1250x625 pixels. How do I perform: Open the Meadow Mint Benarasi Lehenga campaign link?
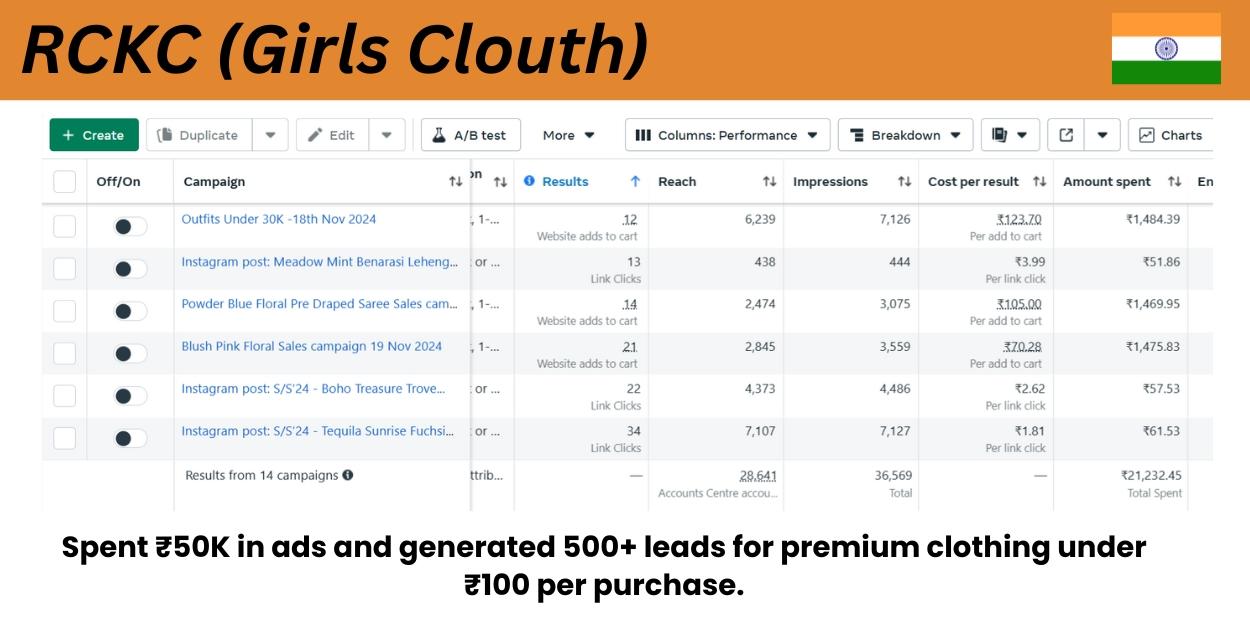point(318,261)
